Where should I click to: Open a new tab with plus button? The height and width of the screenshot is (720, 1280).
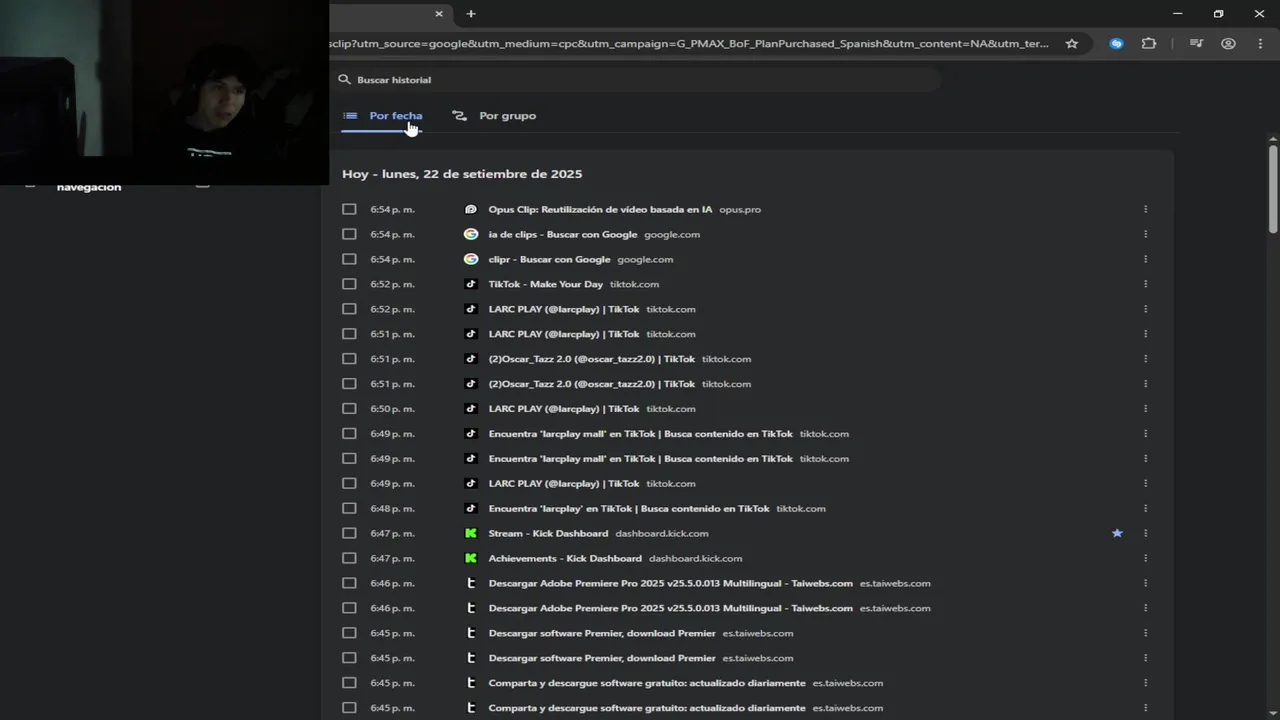tap(471, 14)
